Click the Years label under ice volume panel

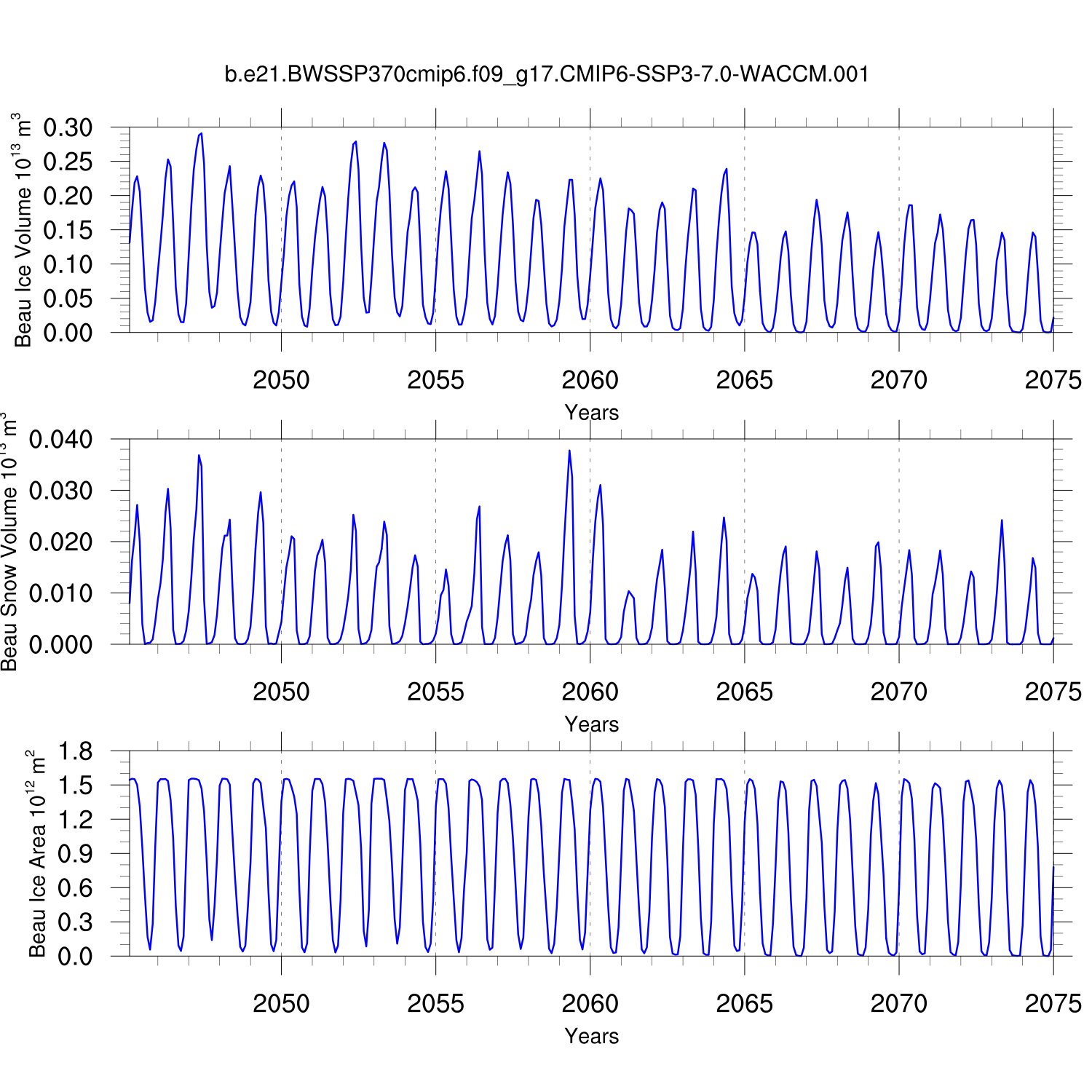pos(591,413)
